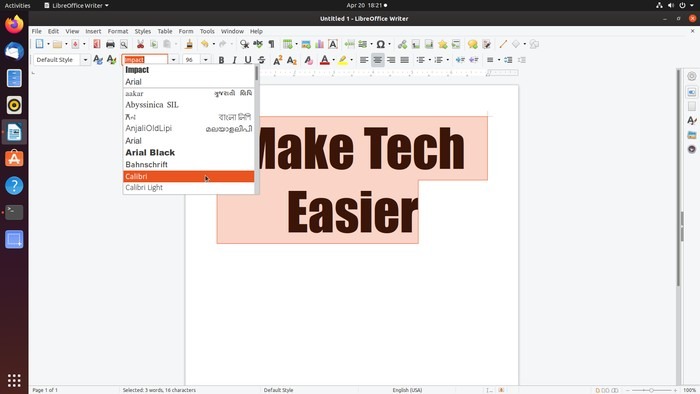Image resolution: width=700 pixels, height=394 pixels.
Task: Click the Strikethrough icon
Action: point(262,60)
